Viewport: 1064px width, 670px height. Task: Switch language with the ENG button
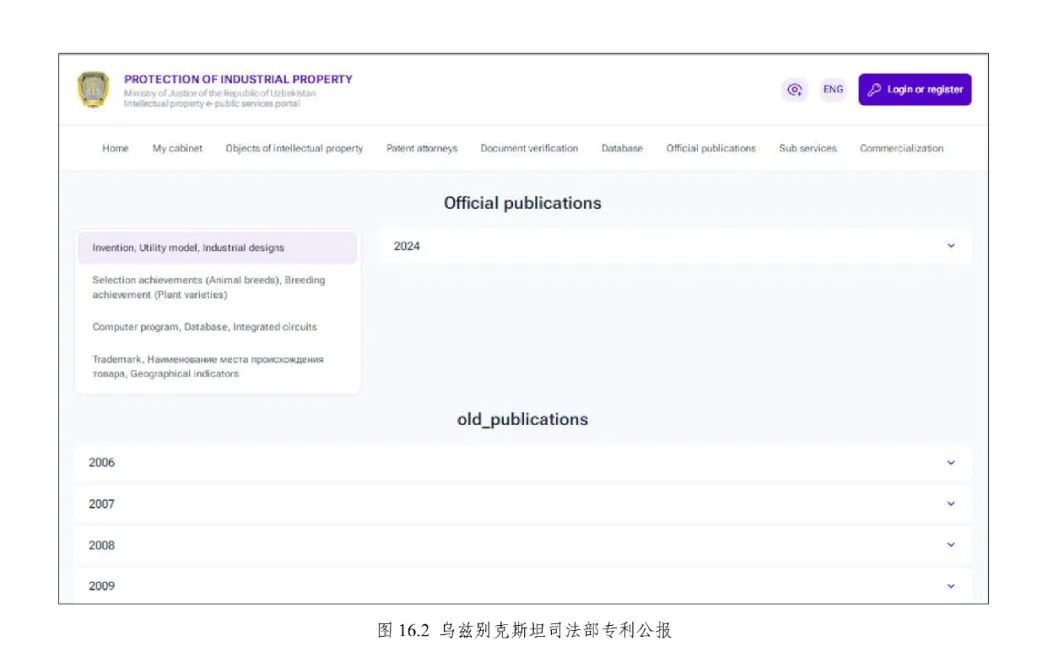tap(832, 90)
